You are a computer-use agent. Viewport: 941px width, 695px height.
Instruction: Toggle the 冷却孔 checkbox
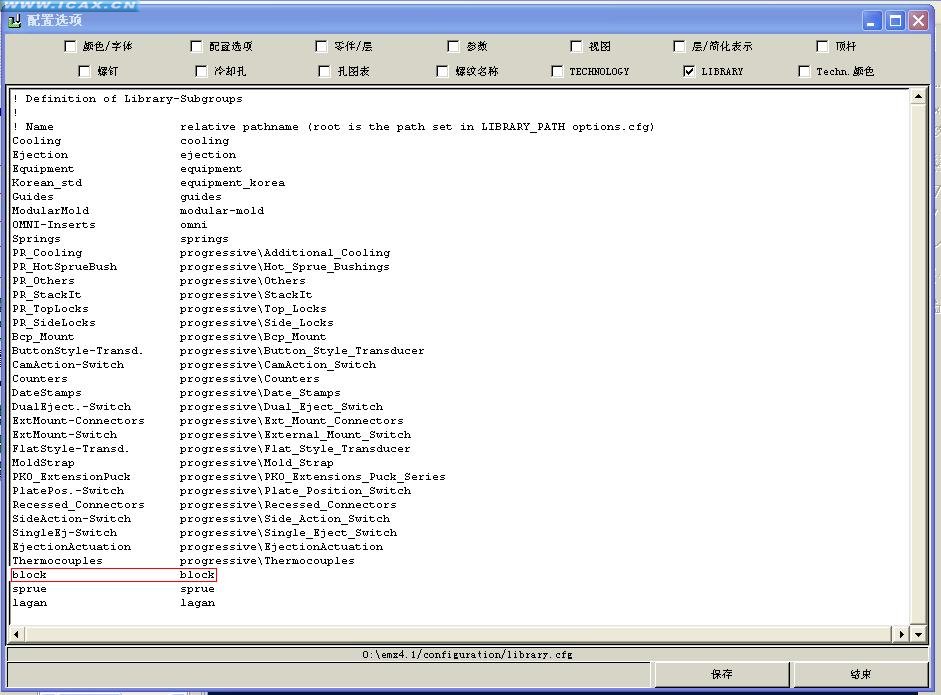tap(201, 71)
